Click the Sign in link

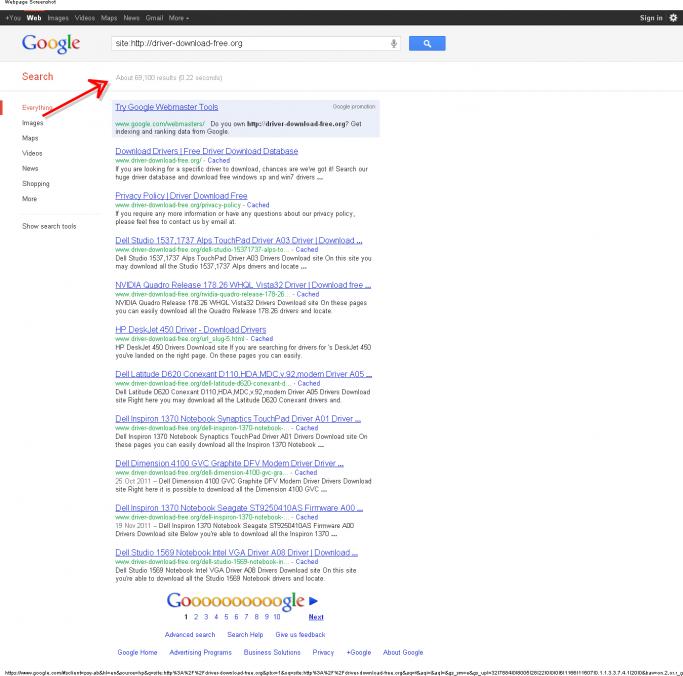click(651, 18)
